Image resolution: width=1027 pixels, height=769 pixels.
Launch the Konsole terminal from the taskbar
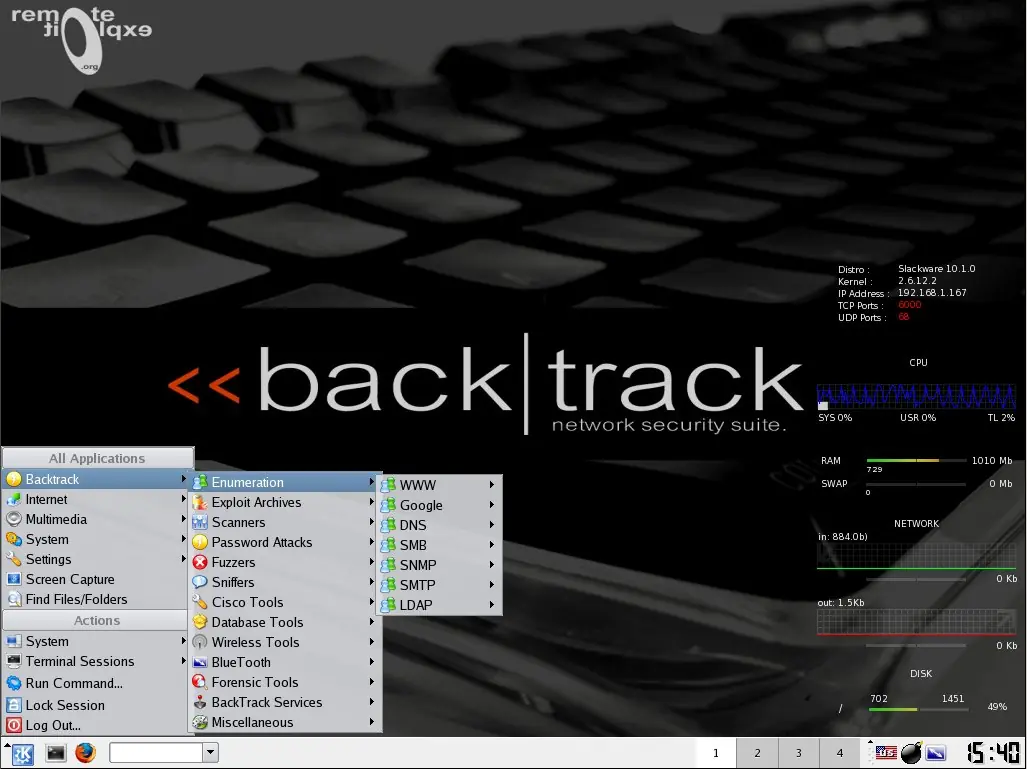pyautogui.click(x=56, y=753)
